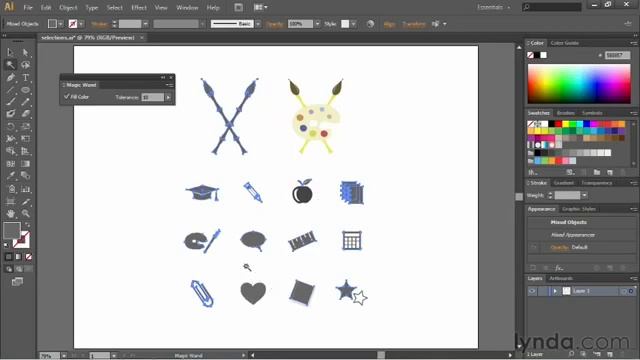The image size is (640, 360).
Task: Select the Hand tool
Action: tap(11, 213)
